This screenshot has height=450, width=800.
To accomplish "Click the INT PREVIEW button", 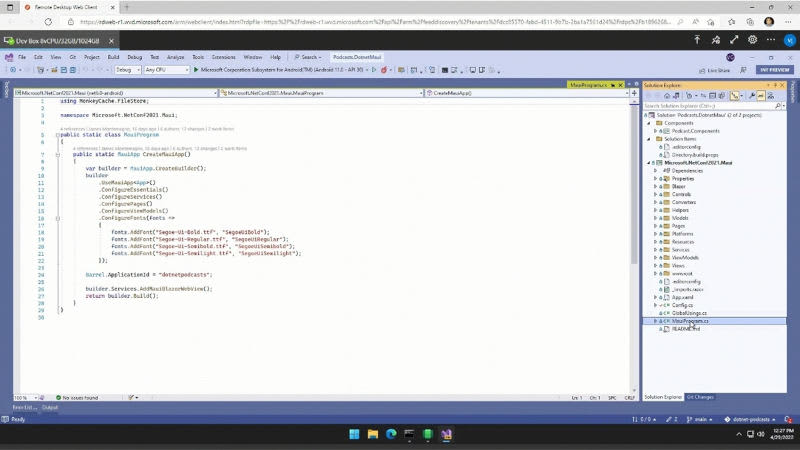I will (775, 70).
